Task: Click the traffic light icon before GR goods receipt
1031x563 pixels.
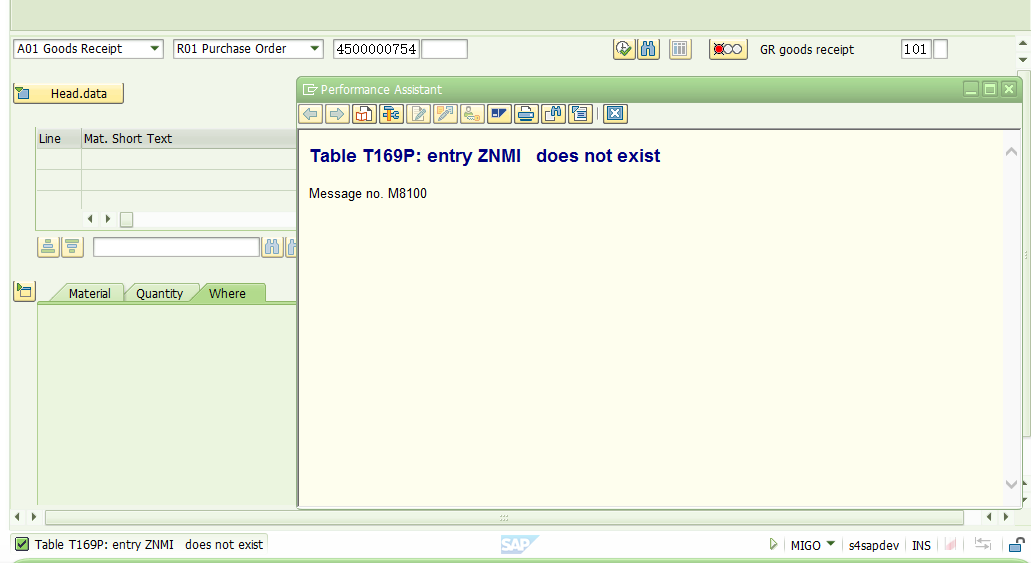Action: click(728, 49)
